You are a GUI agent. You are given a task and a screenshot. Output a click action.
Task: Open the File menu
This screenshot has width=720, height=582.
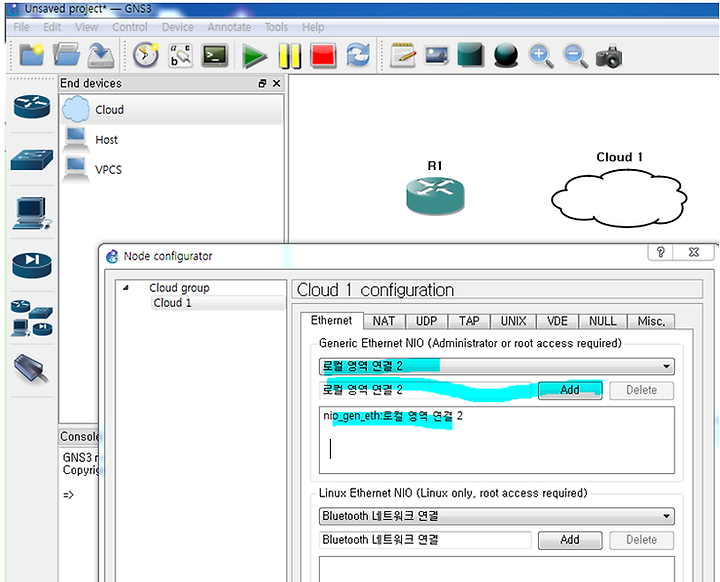coord(21,27)
